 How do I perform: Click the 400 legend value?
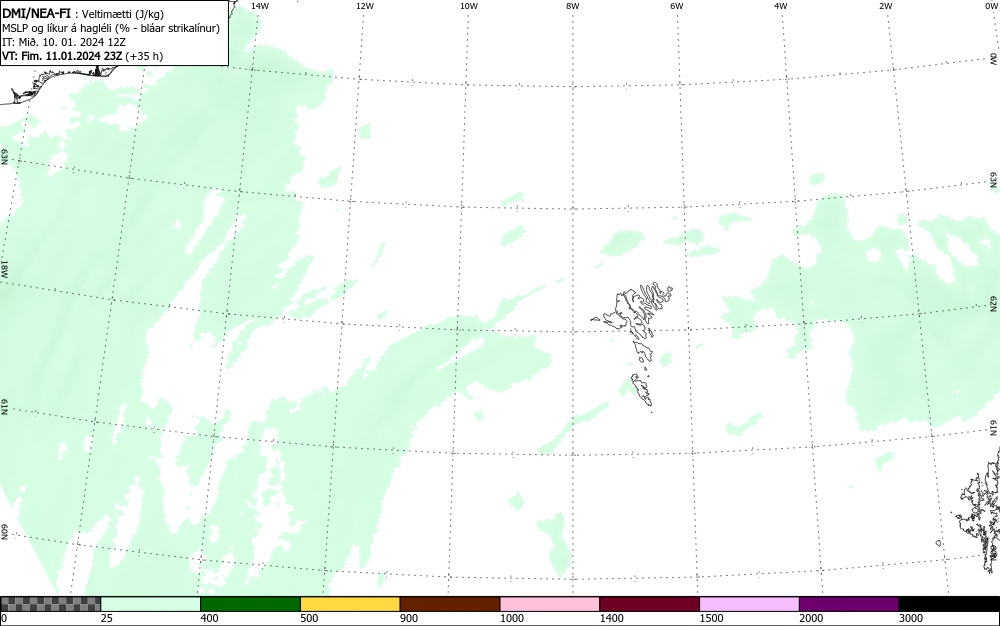[209, 618]
